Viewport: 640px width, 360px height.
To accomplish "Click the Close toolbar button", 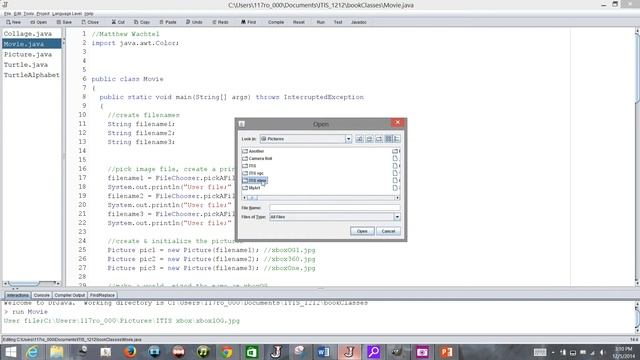I will (x=90, y=22).
